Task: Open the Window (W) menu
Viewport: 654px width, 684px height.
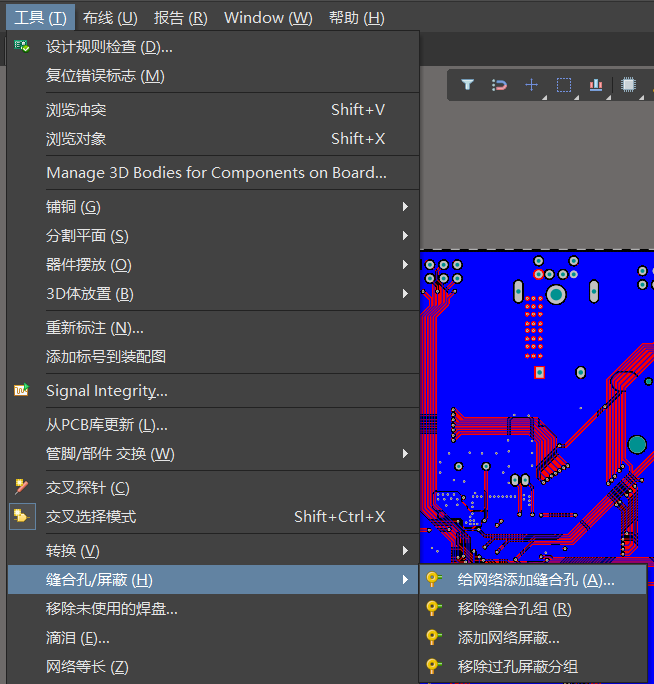Action: [268, 18]
